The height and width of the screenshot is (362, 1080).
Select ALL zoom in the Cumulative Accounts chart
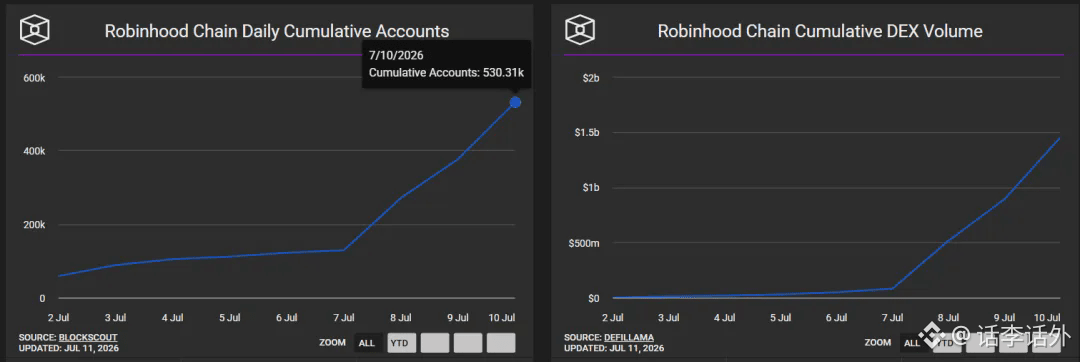coord(367,343)
